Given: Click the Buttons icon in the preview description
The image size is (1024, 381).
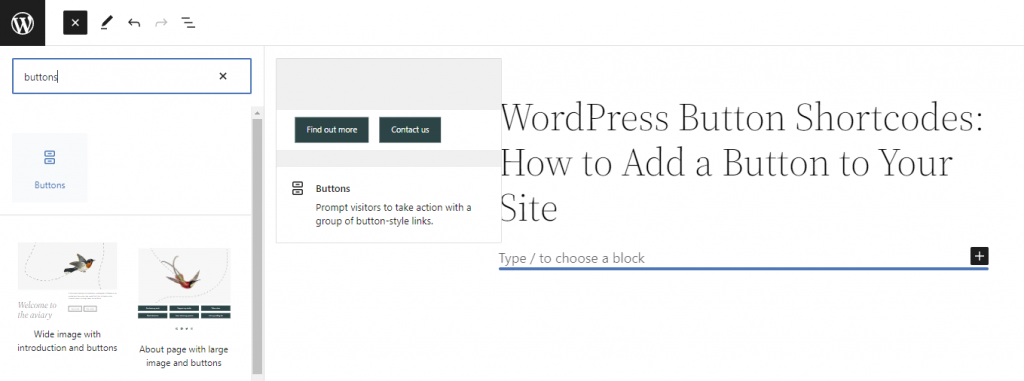Looking at the screenshot, I should click(298, 188).
